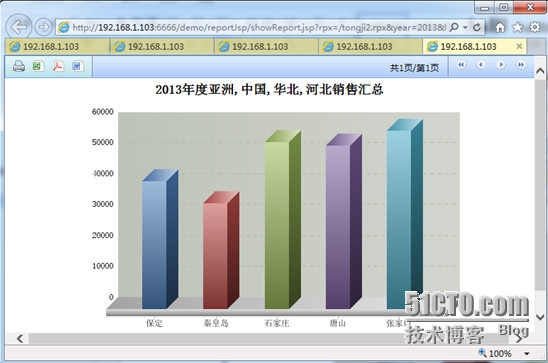Viewport: 548px width, 363px height.
Task: Click the 30000 y-axis value
Action: (x=103, y=204)
